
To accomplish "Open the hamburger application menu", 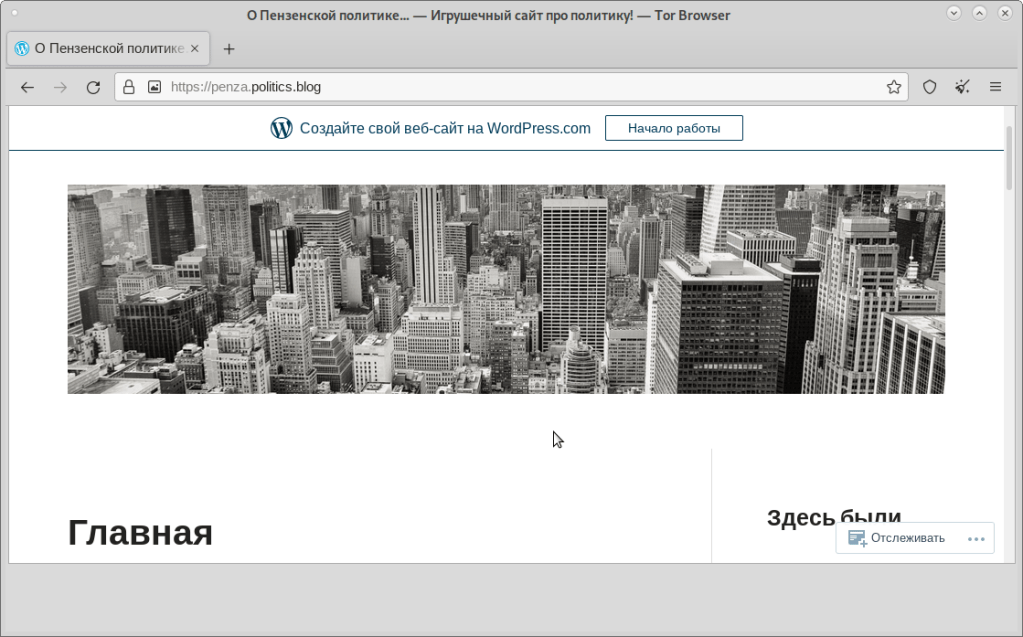I will pos(995,87).
